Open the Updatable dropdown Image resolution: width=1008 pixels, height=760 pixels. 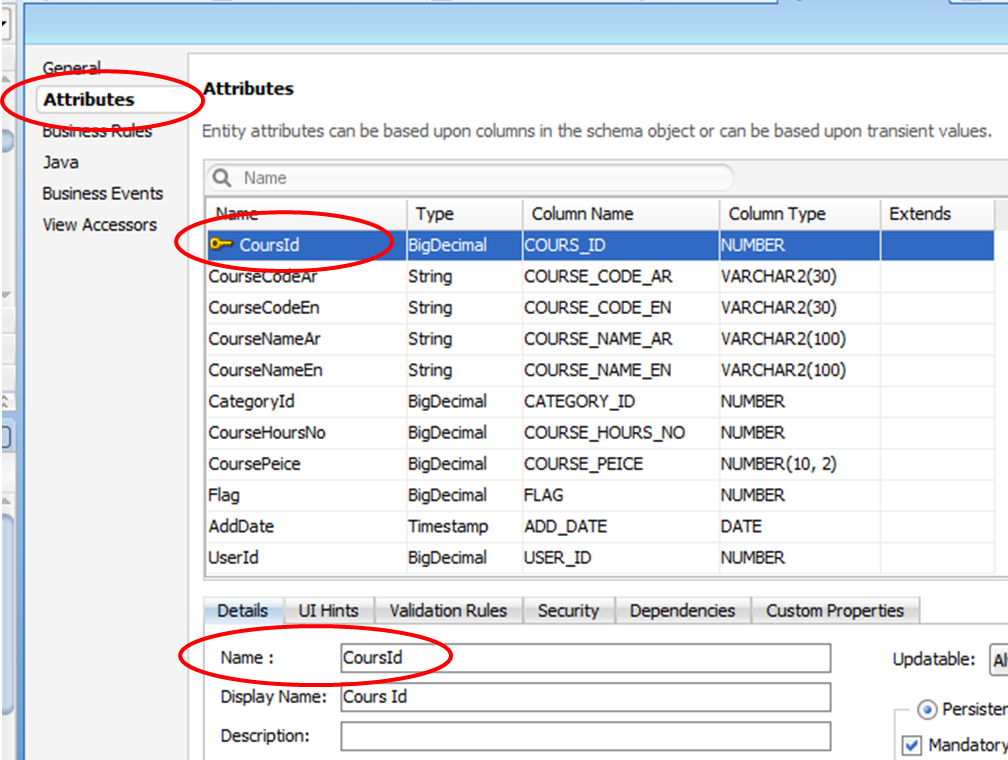click(997, 659)
